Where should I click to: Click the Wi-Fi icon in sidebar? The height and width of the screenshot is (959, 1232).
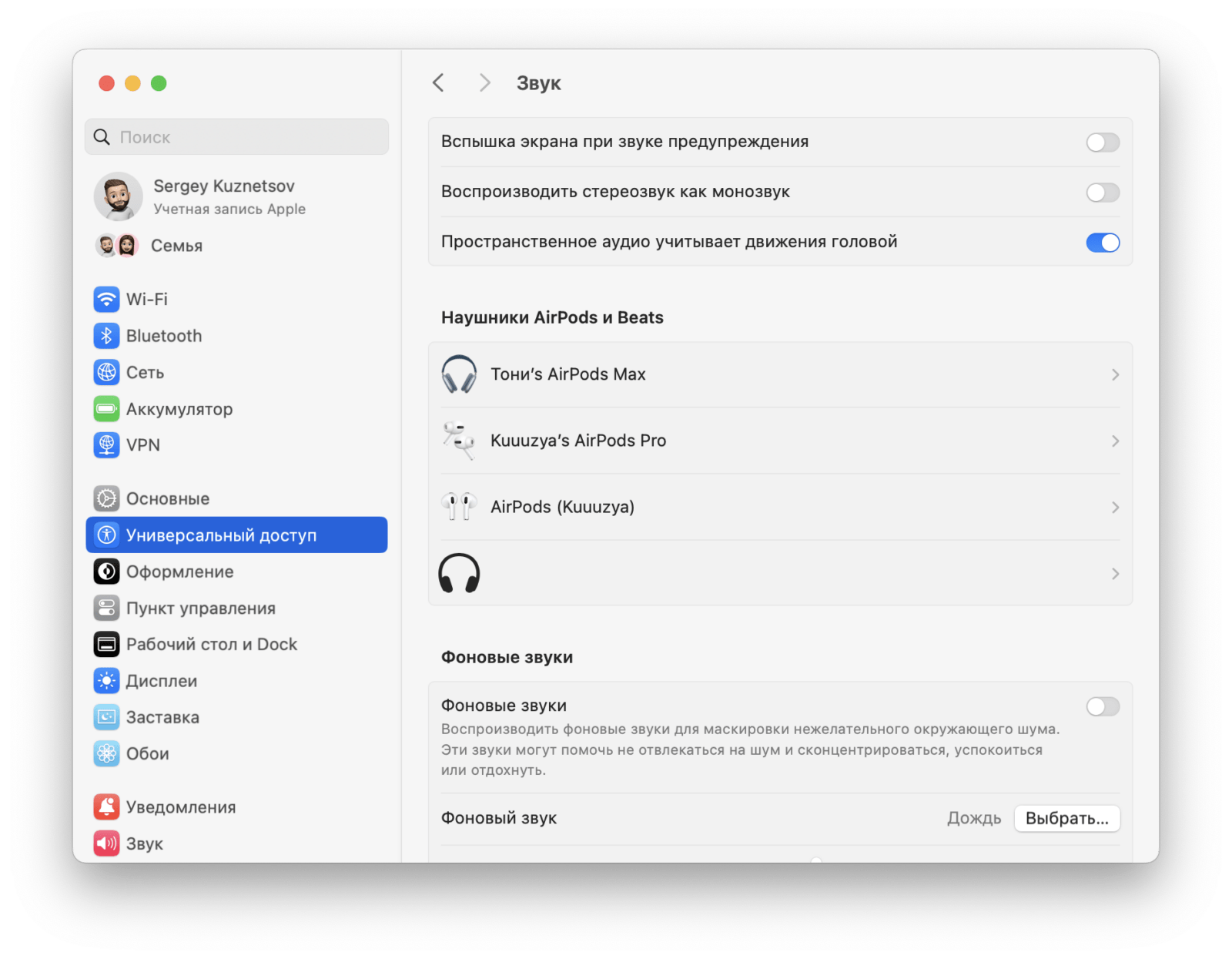(106, 299)
